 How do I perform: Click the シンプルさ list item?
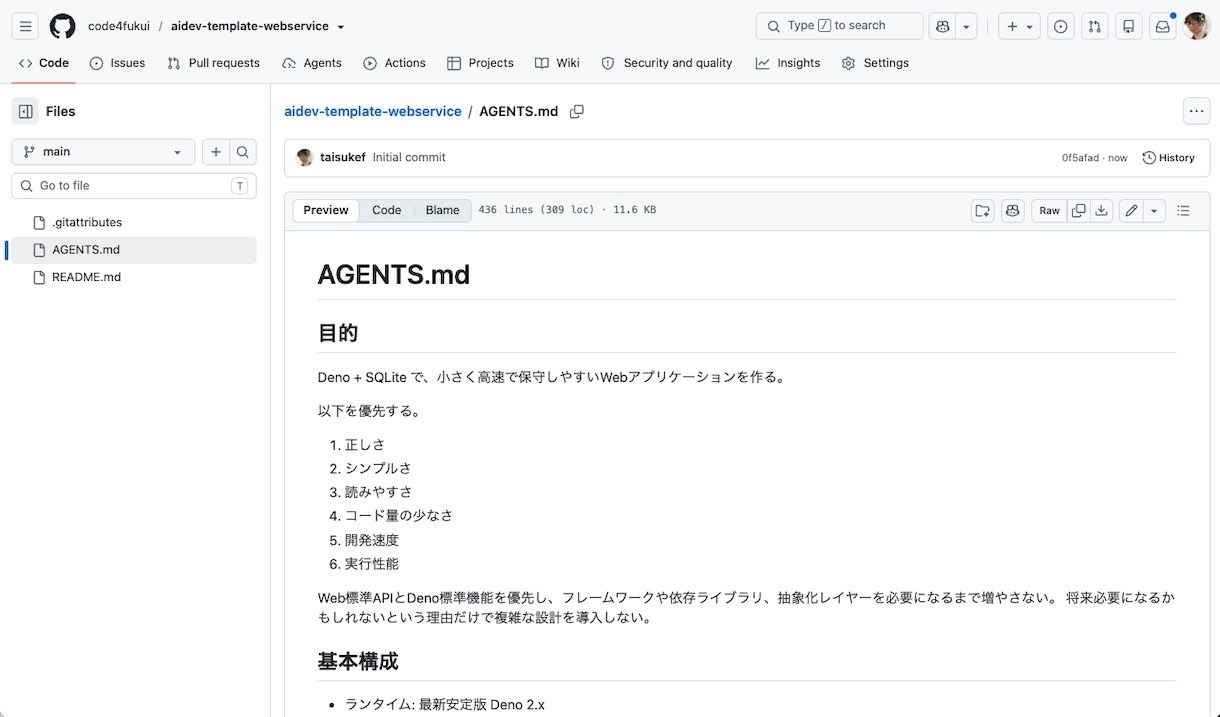click(378, 468)
